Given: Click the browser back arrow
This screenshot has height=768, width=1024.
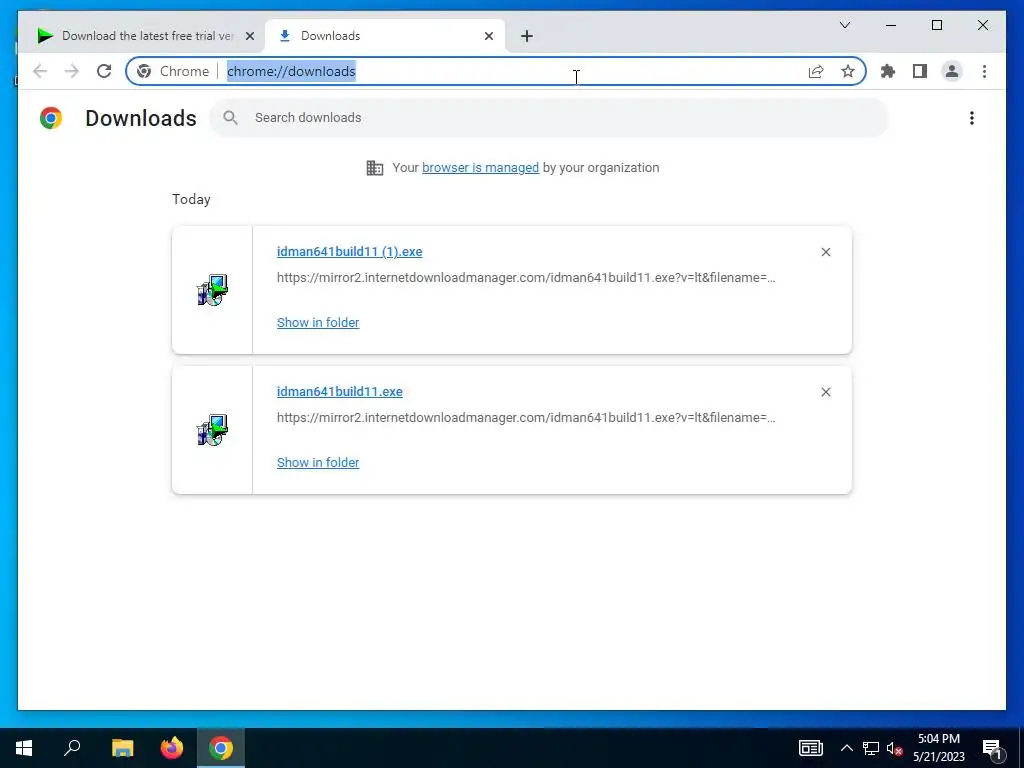Looking at the screenshot, I should [40, 71].
